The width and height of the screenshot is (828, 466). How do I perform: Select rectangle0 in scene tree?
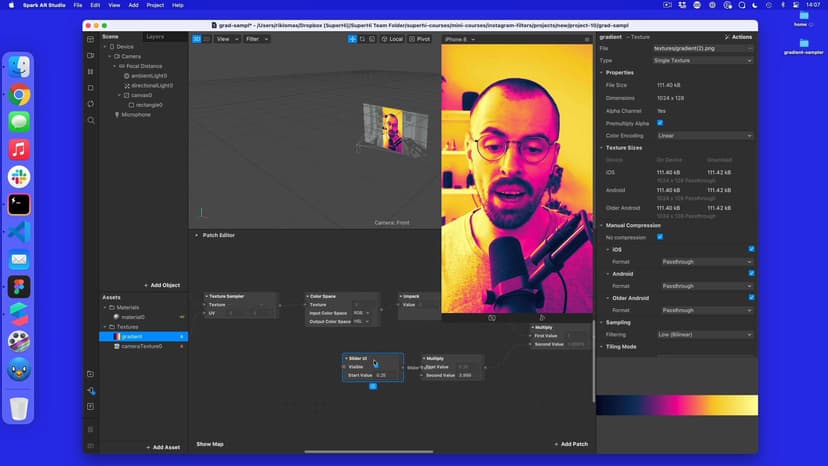point(149,105)
